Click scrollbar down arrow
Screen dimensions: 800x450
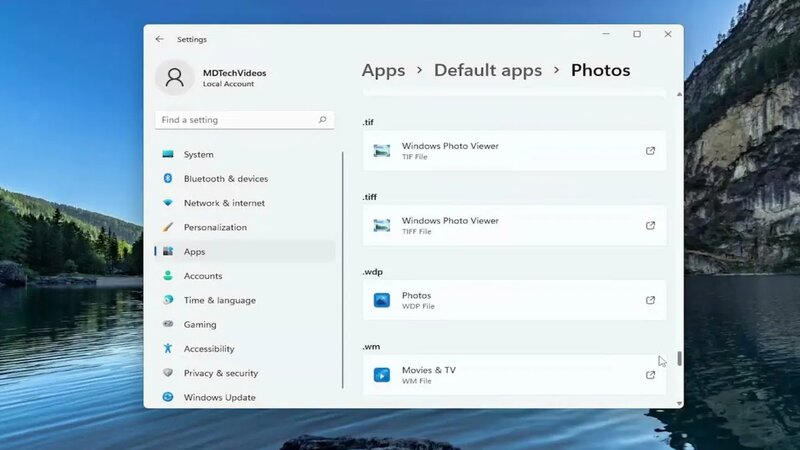[x=679, y=403]
